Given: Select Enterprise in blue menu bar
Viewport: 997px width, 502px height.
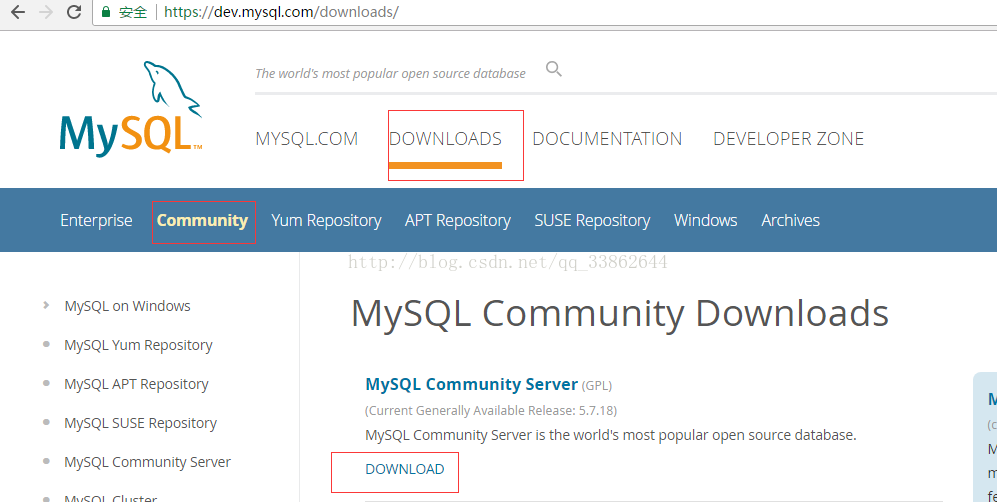Looking at the screenshot, I should [96, 220].
